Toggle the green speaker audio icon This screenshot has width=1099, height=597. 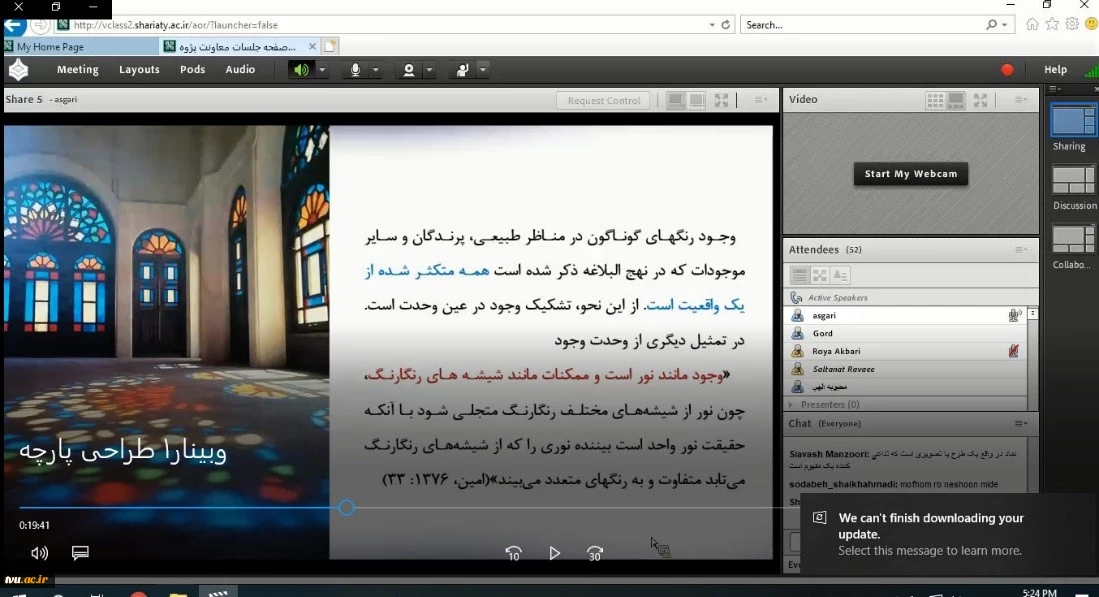click(x=301, y=70)
